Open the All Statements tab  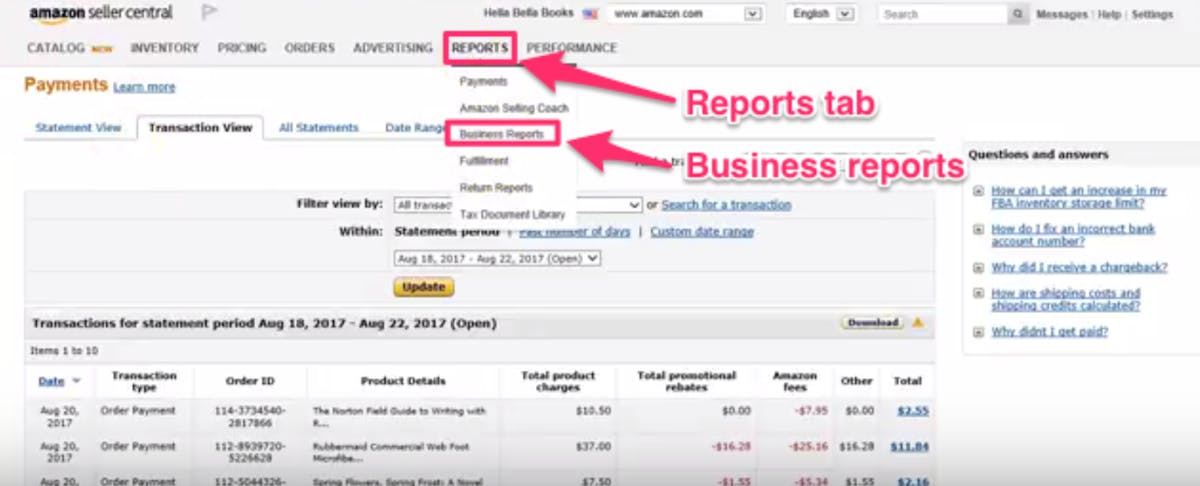(x=318, y=128)
